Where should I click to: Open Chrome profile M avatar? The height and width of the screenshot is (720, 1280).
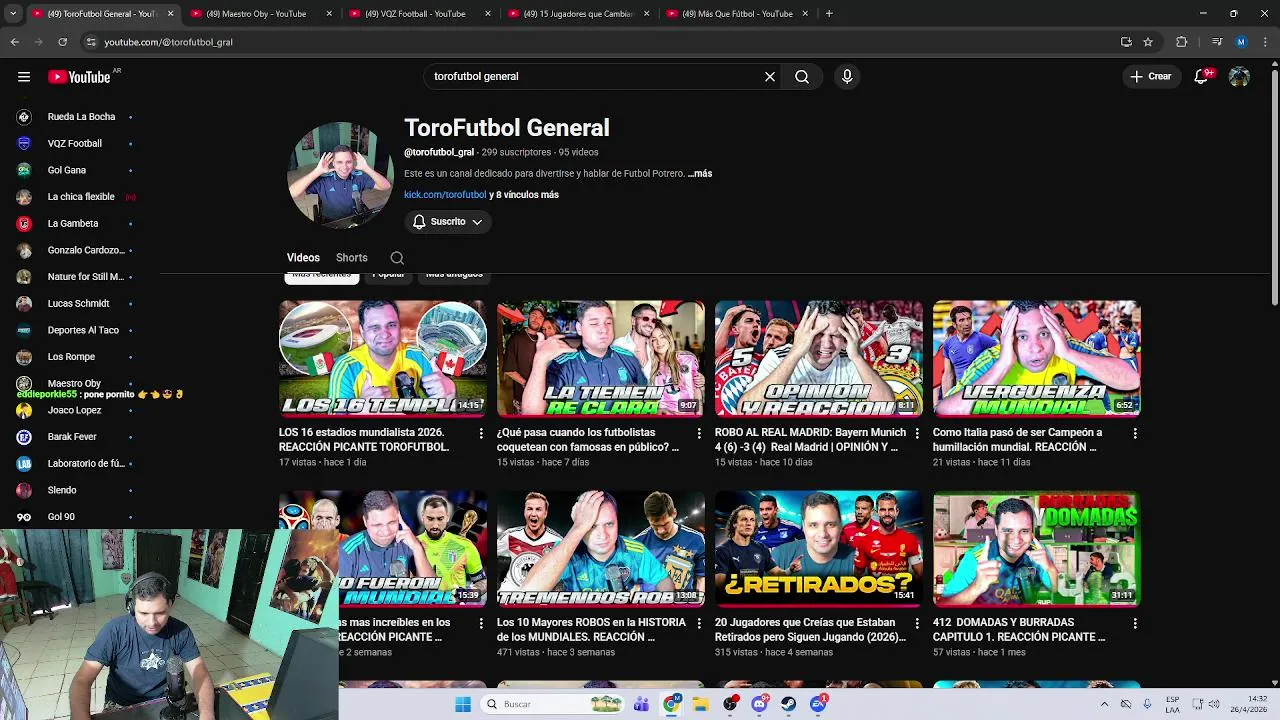tap(1241, 42)
